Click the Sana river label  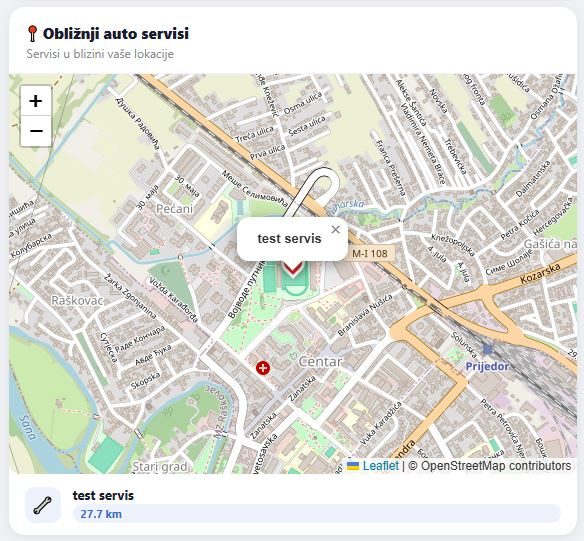pos(28,428)
